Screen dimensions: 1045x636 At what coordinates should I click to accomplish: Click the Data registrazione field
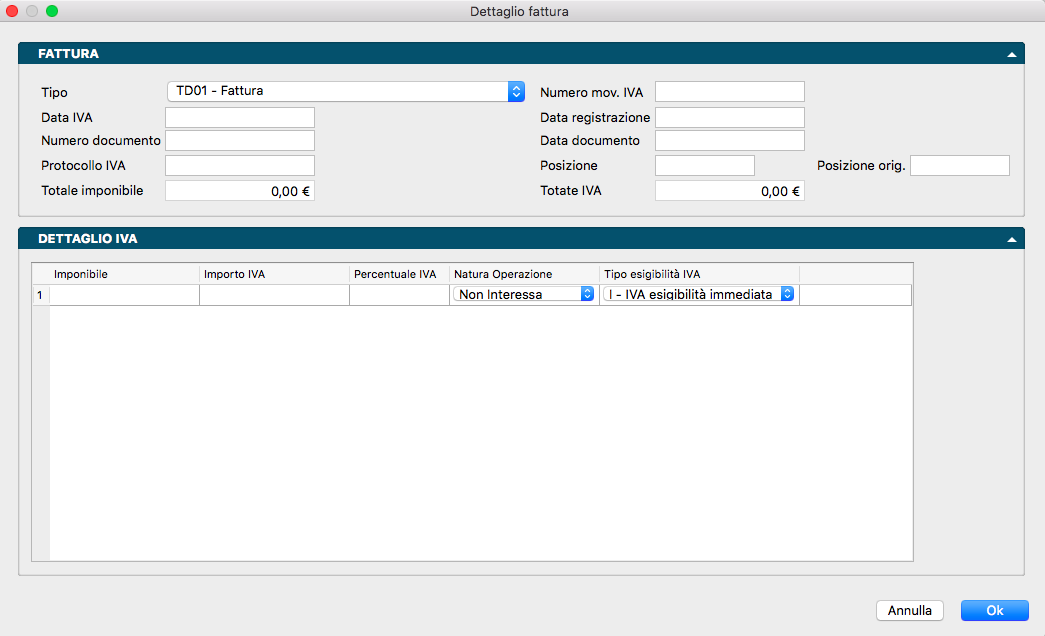[729, 118]
